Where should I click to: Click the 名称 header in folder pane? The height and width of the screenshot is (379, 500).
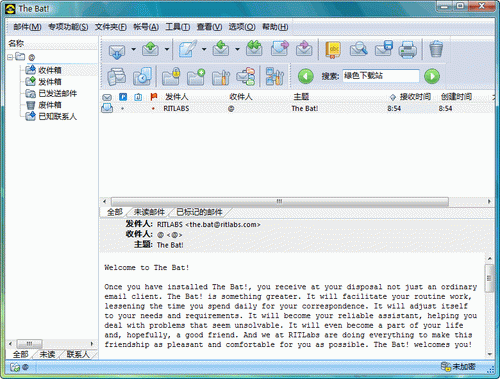(16, 43)
